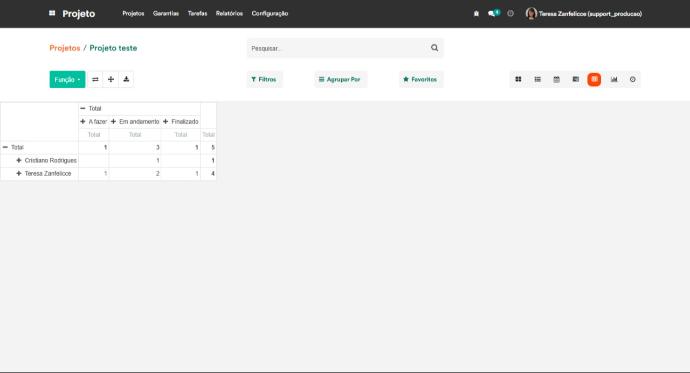Select the active Pivot view icon
The image size is (690, 373).
594,80
